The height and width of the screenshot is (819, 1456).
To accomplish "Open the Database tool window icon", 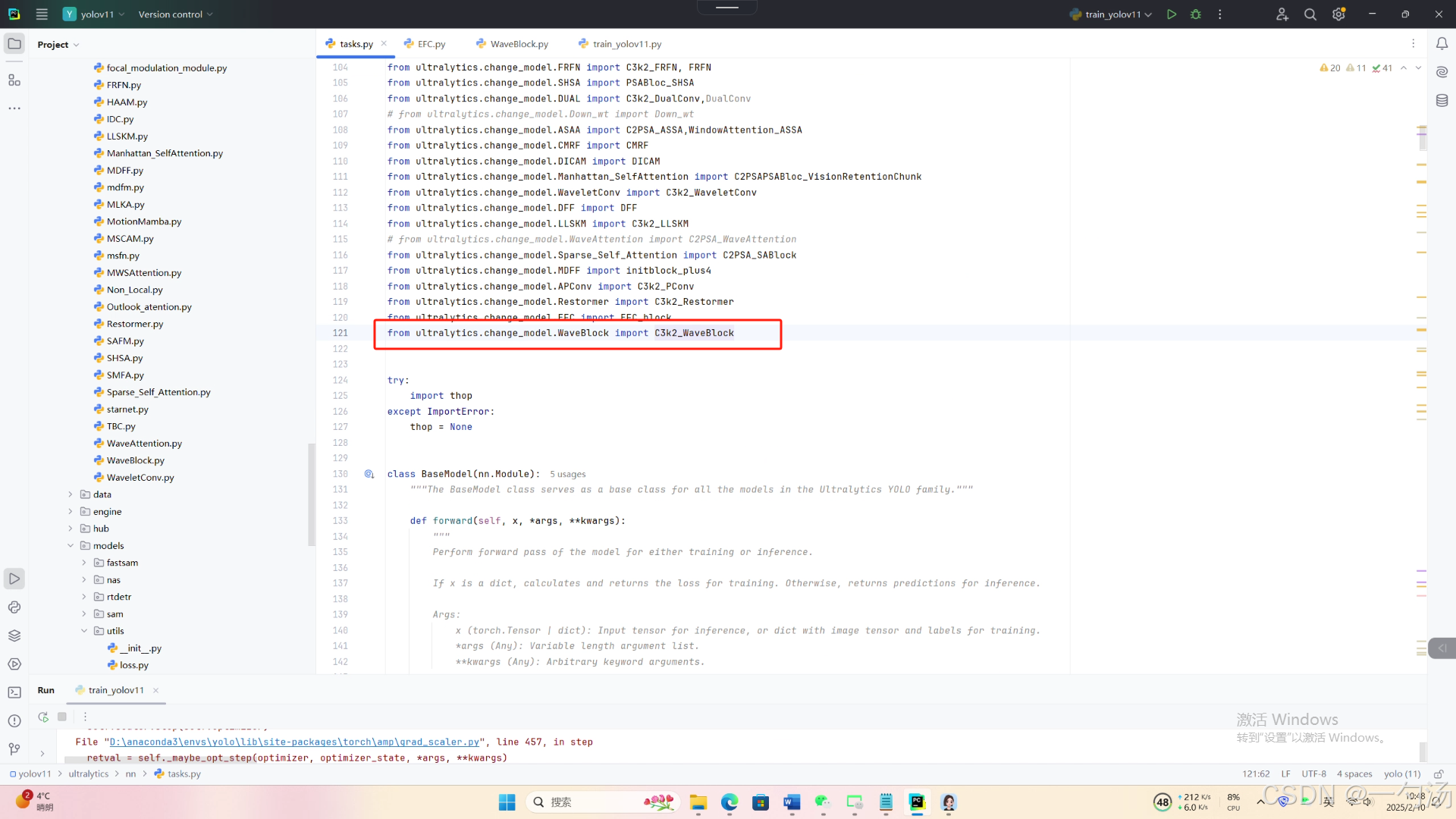I will point(1442,100).
